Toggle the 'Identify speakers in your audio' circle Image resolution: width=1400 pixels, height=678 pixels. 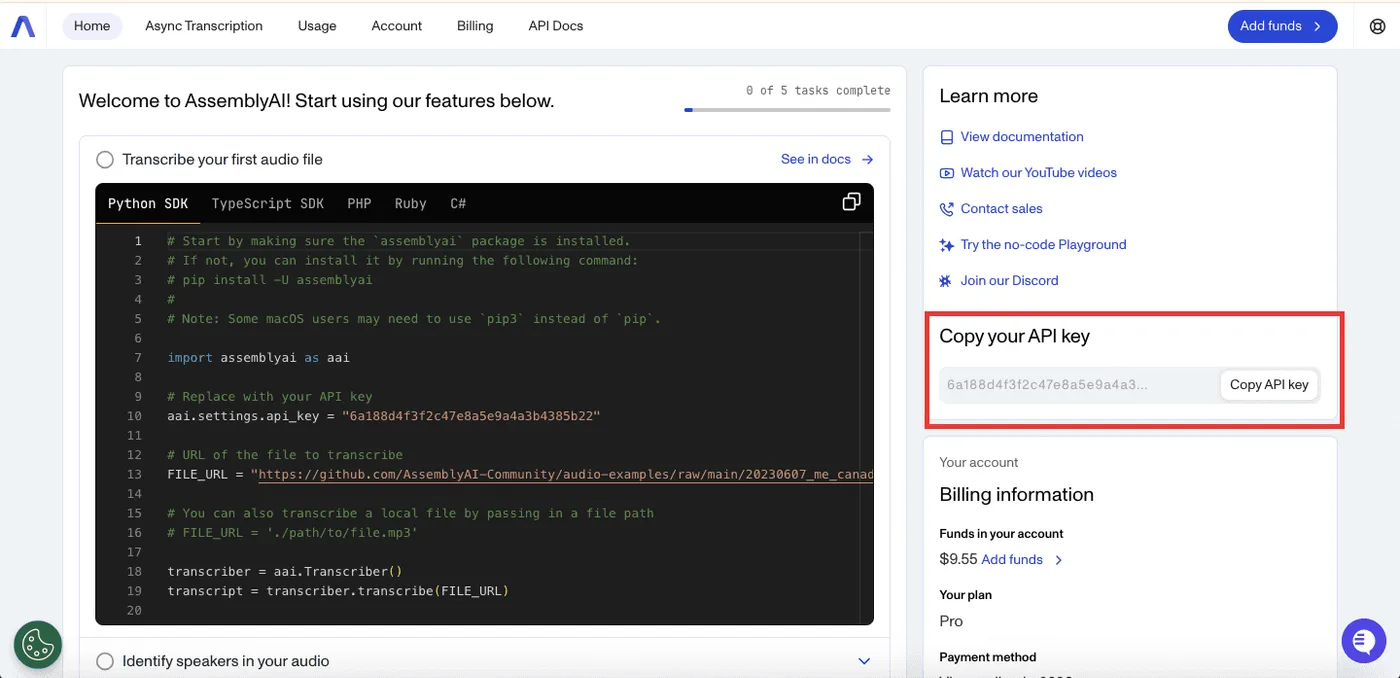pyautogui.click(x=105, y=661)
